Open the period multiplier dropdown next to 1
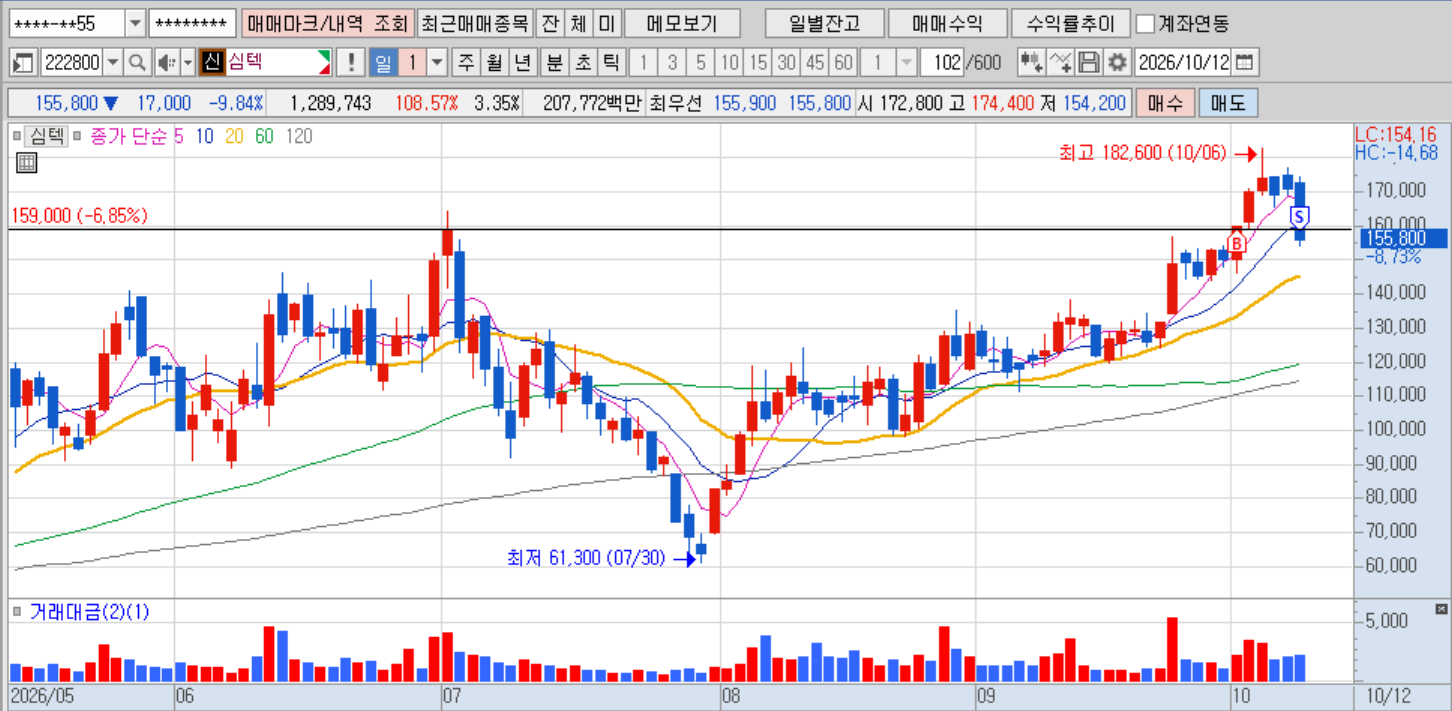 [x=437, y=63]
